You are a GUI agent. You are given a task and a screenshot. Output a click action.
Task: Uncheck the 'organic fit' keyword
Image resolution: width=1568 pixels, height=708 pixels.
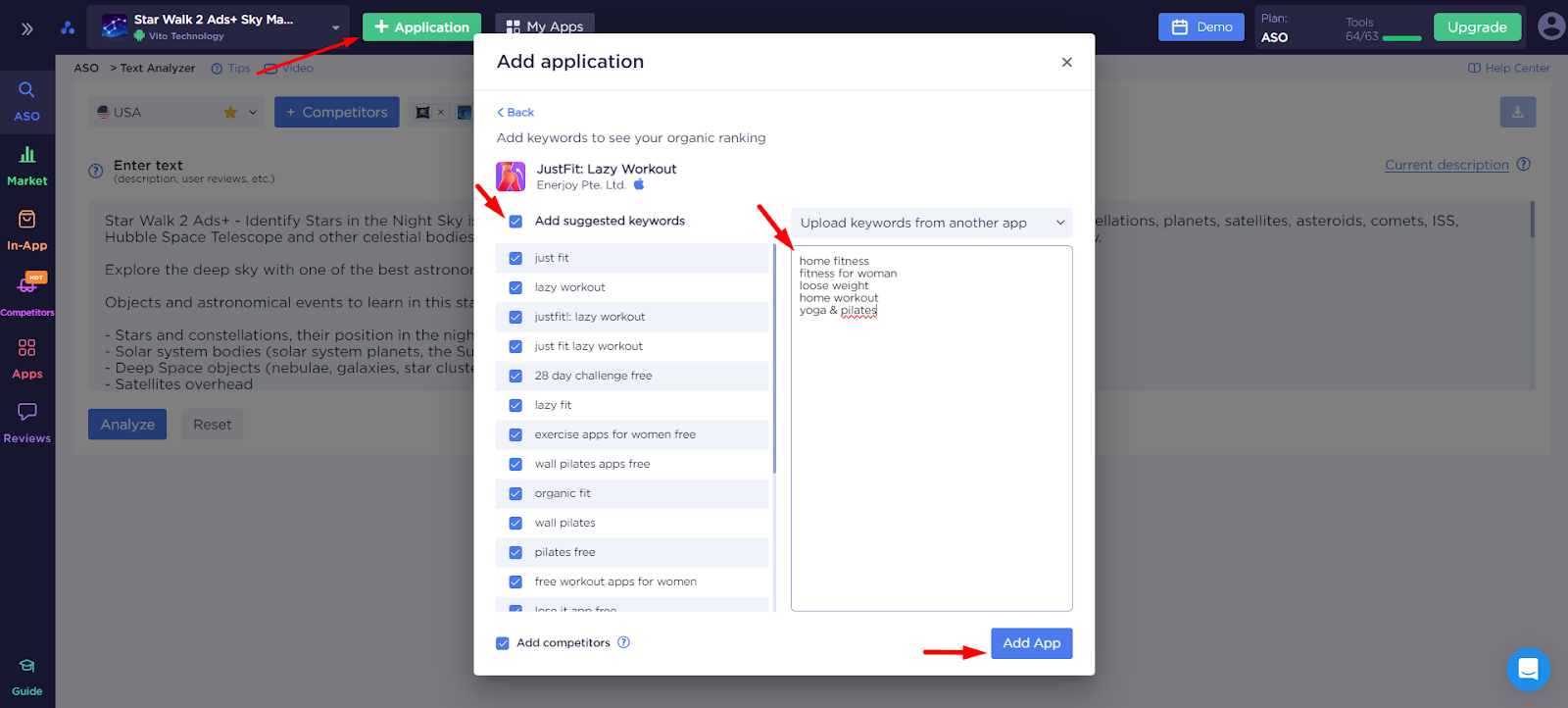pyautogui.click(x=515, y=494)
